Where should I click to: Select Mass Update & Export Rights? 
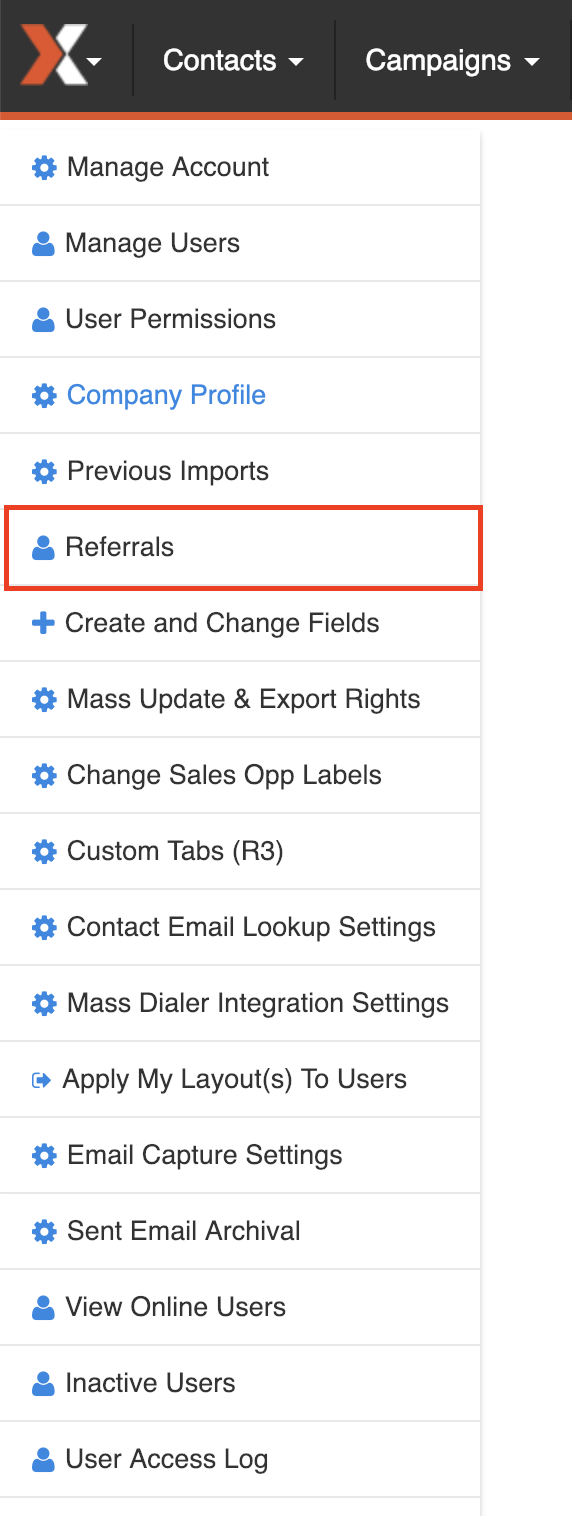(x=240, y=699)
